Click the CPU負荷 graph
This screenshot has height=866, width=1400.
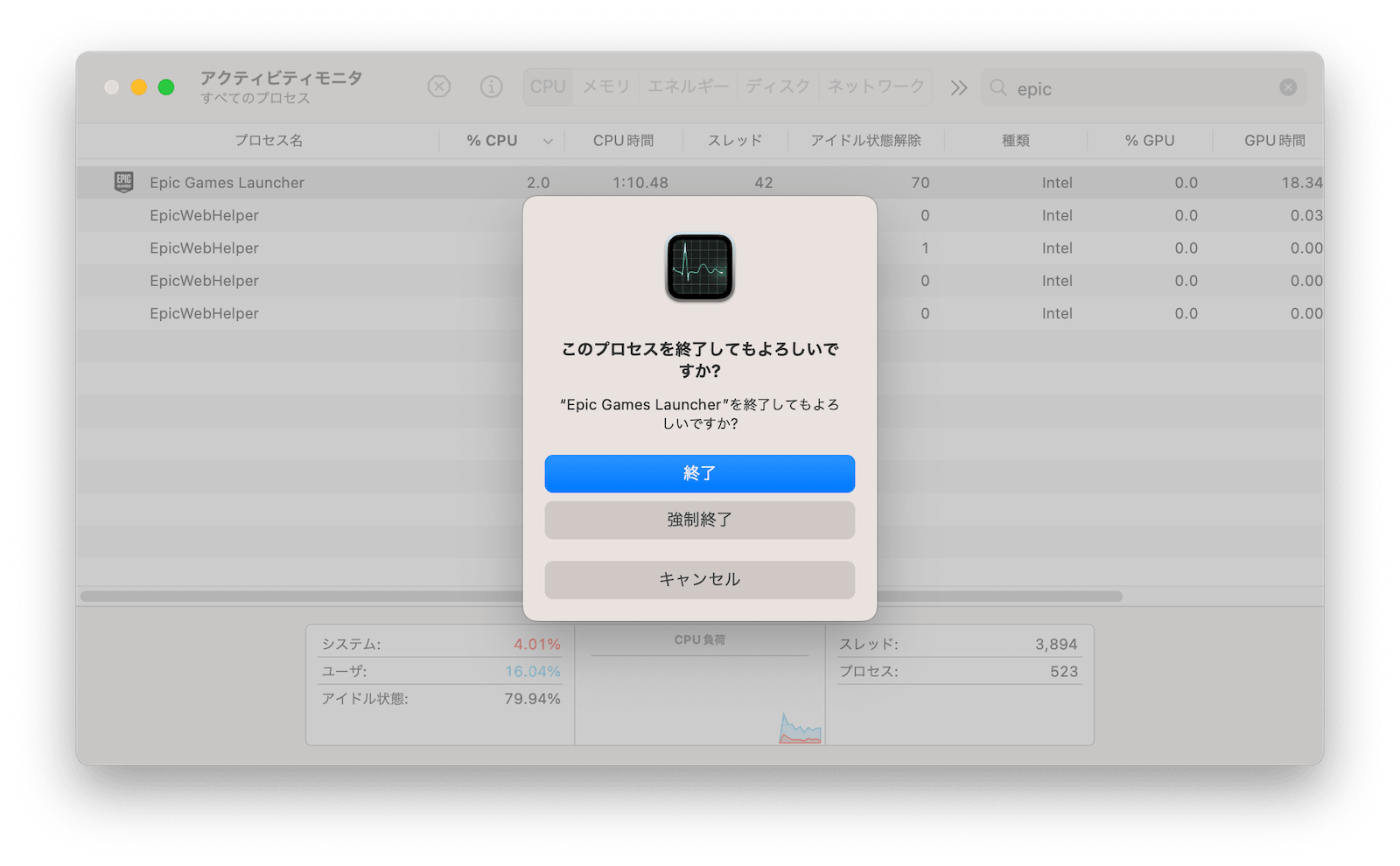[700, 700]
